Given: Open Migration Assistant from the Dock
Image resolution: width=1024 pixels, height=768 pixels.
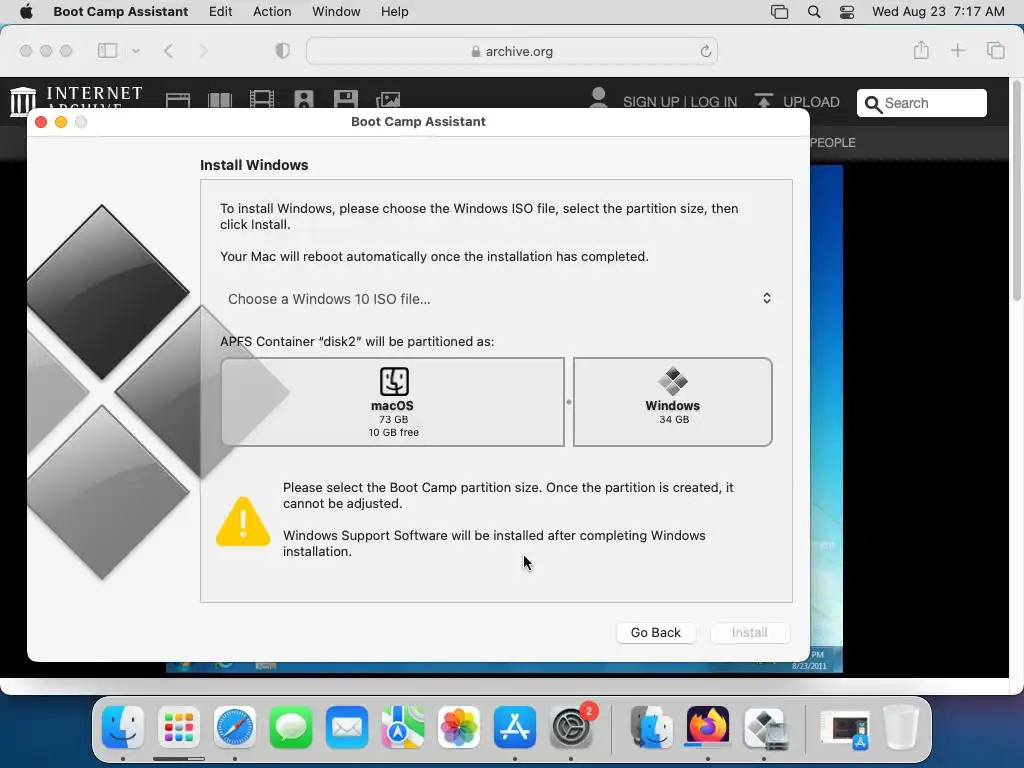Looking at the screenshot, I should (651, 727).
